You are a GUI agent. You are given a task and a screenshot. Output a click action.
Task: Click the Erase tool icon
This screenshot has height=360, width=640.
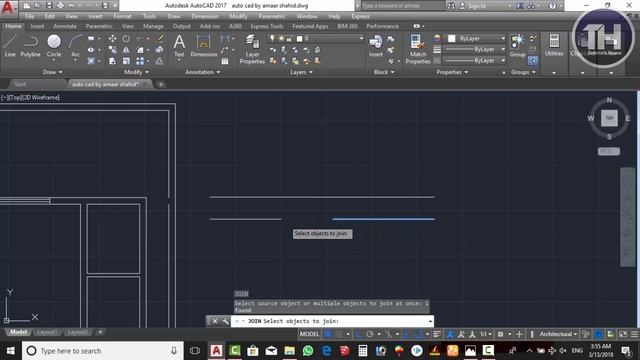[160, 39]
